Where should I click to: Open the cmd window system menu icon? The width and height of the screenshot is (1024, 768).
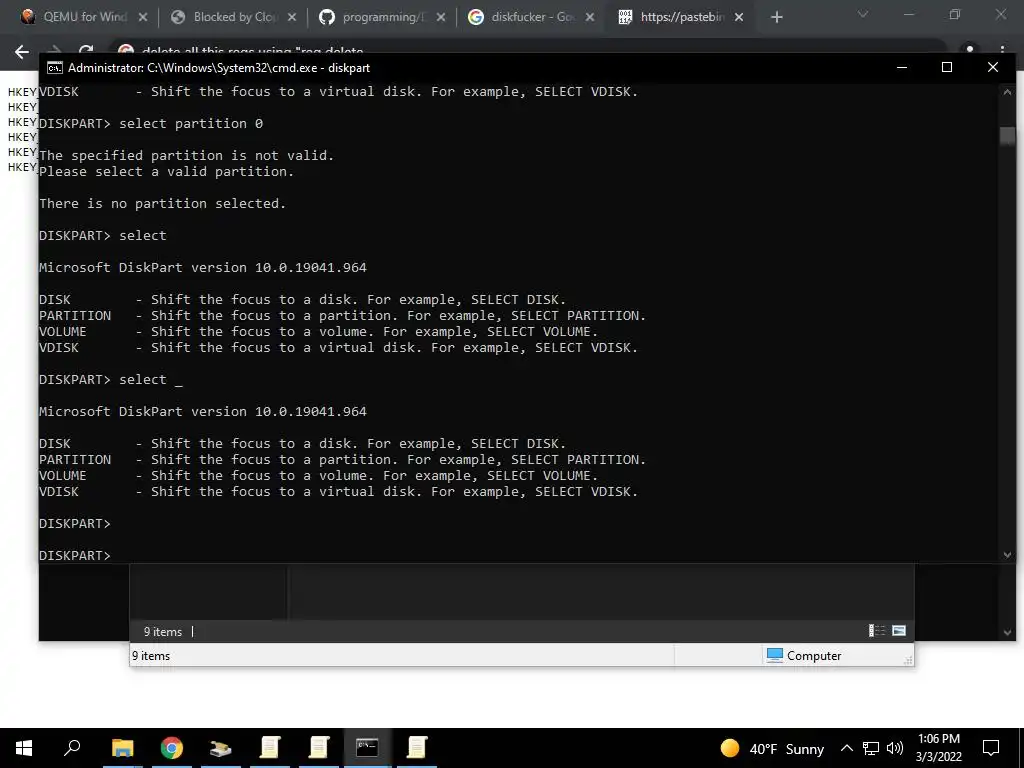click(55, 68)
